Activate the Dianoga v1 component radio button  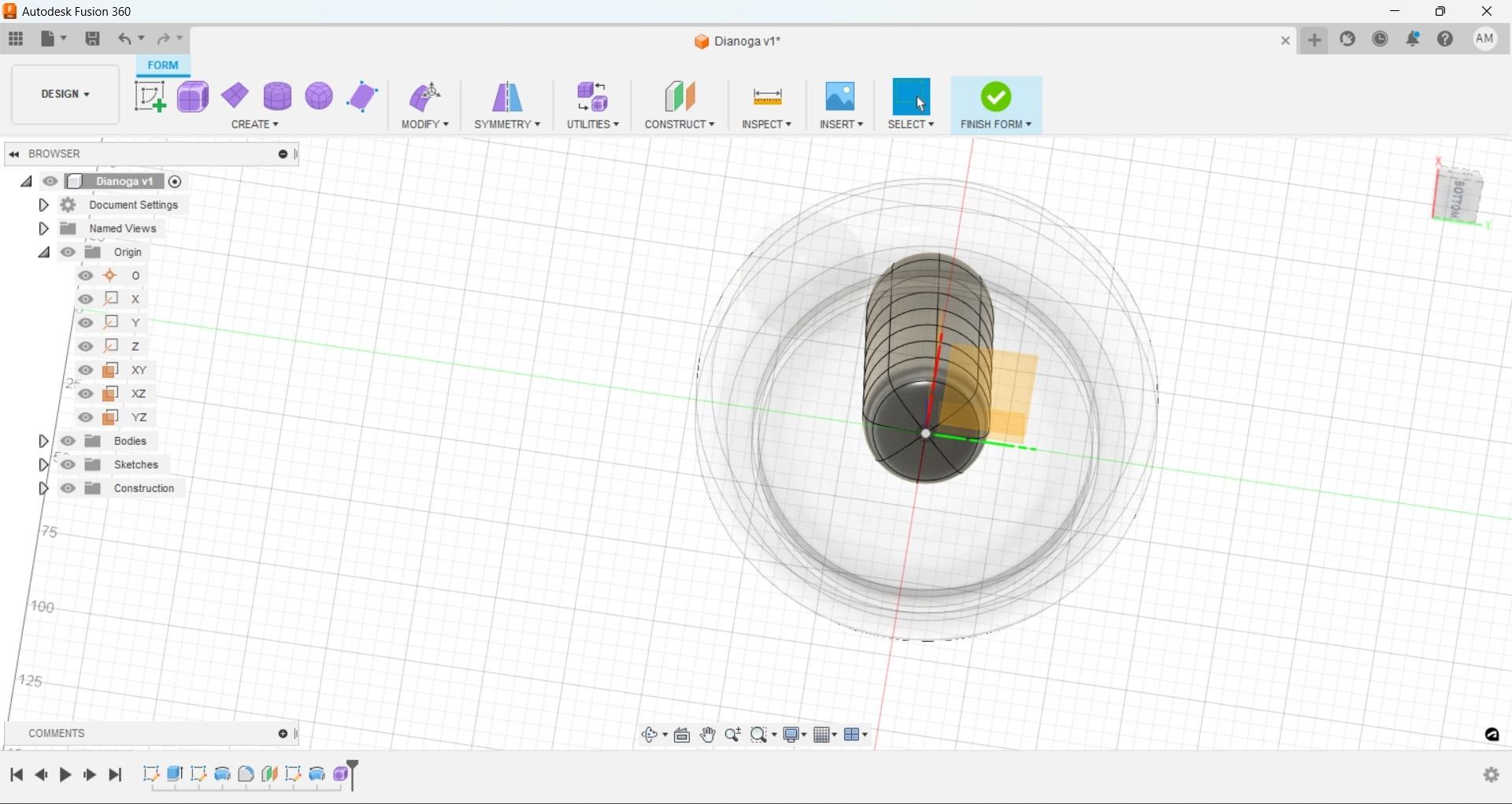pos(176,182)
